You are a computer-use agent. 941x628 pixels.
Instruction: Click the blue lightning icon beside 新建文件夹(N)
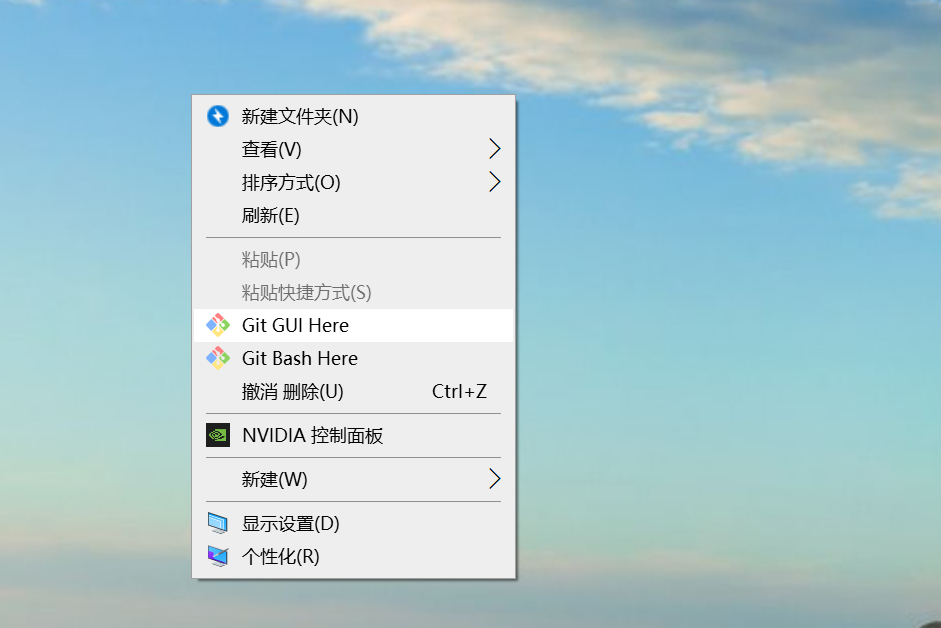(218, 116)
